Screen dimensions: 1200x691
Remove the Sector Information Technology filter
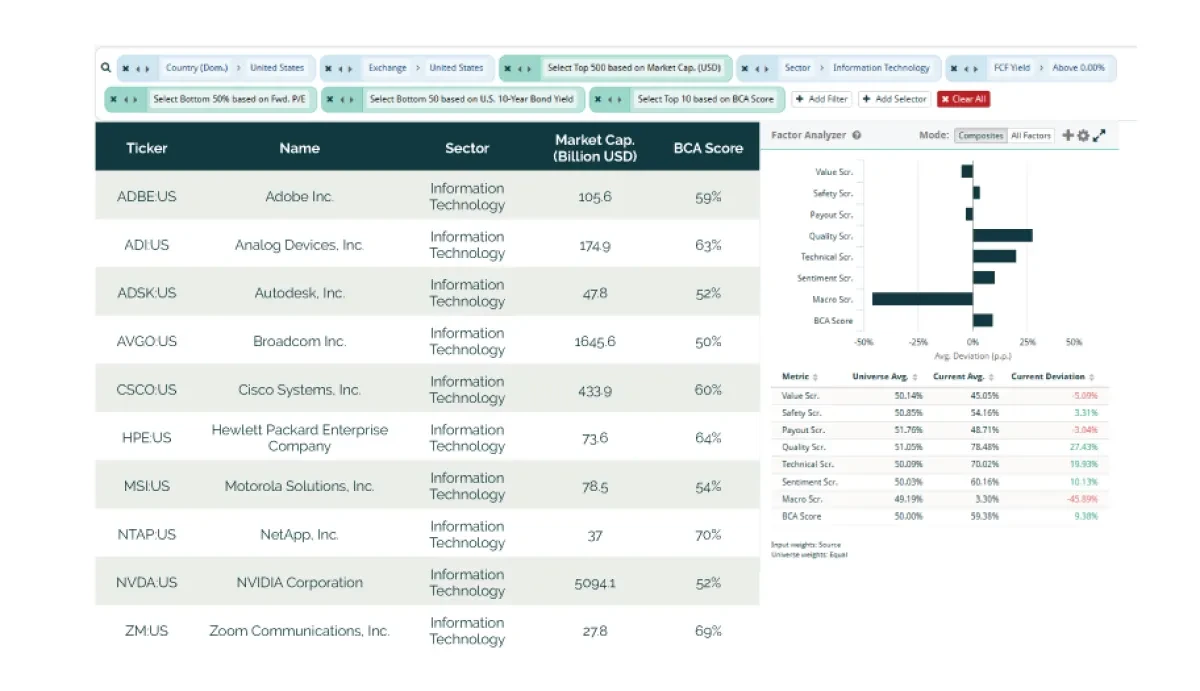tap(746, 68)
